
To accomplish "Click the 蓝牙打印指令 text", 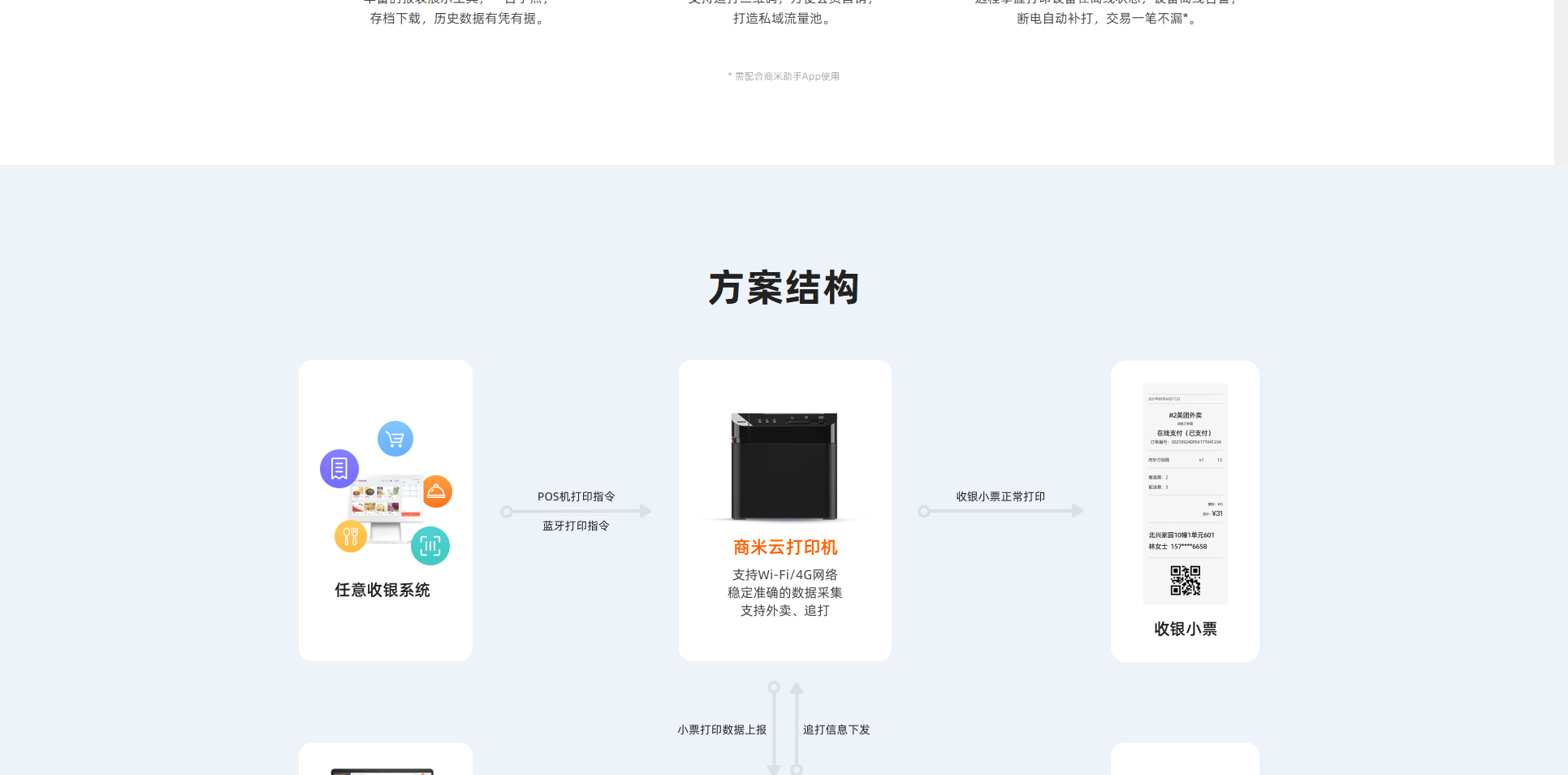I will point(577,526).
